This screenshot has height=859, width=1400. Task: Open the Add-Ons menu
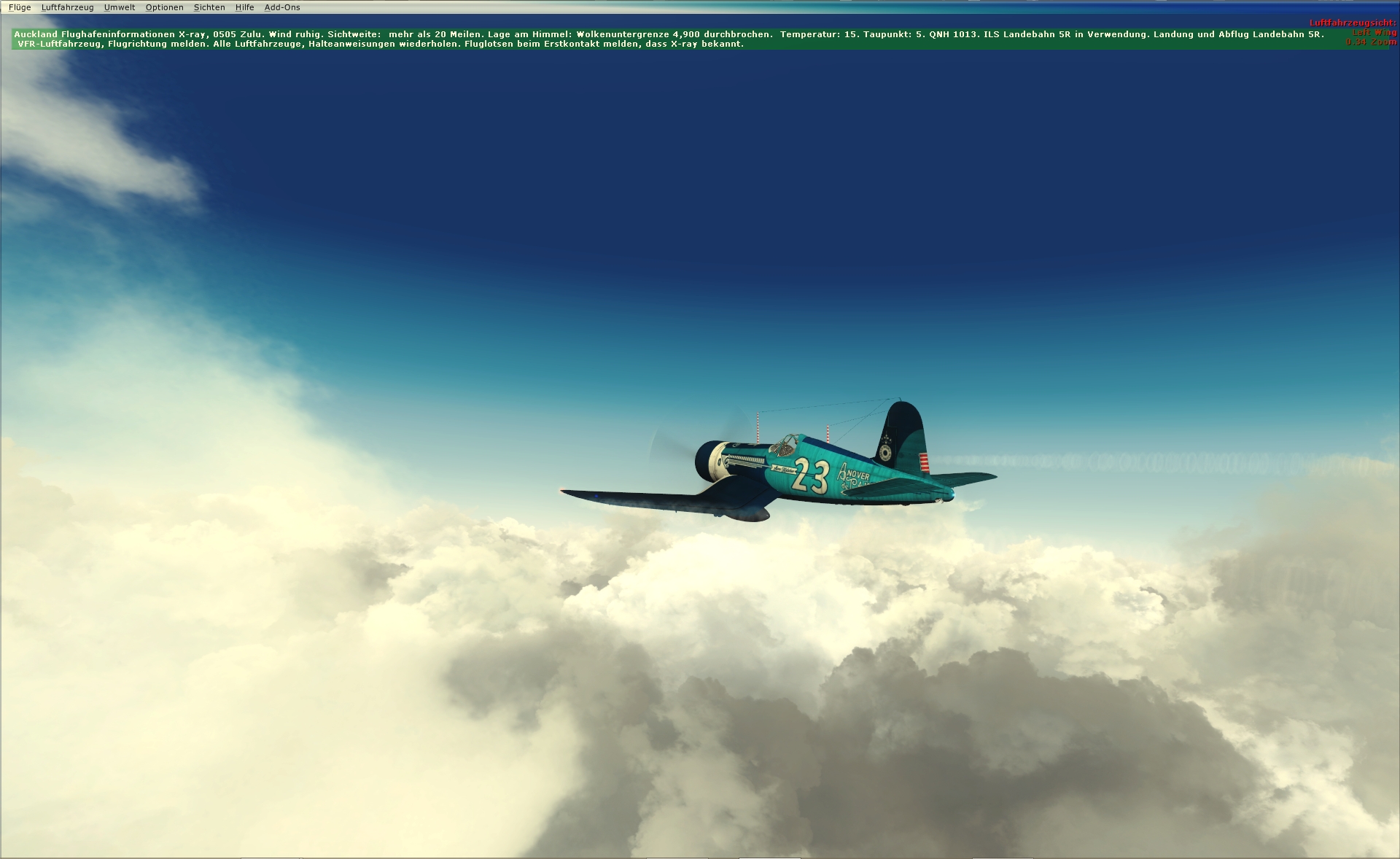(282, 7)
